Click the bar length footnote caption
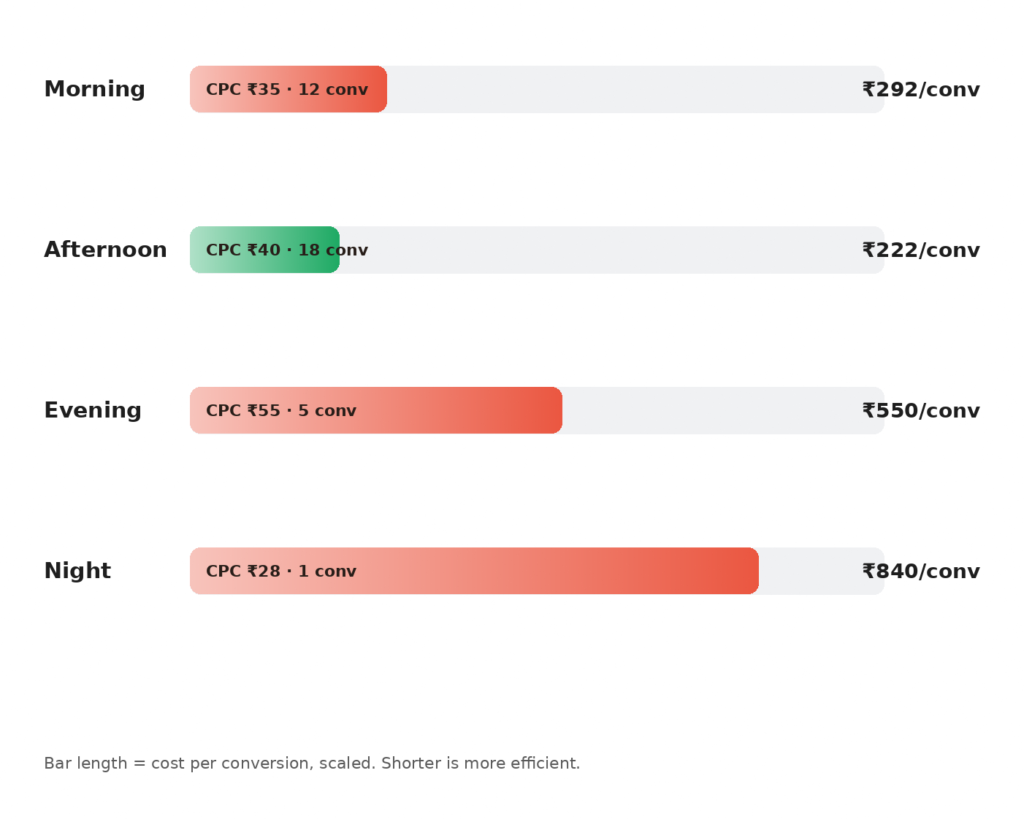Viewport: 1024px width, 819px height. [x=312, y=763]
